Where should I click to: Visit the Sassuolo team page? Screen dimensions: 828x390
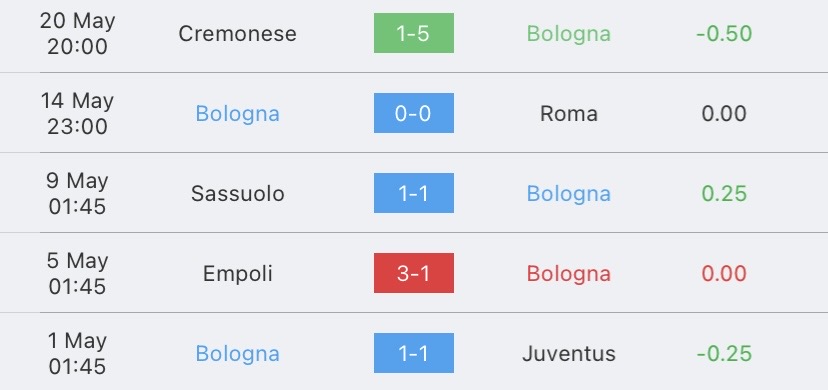(x=238, y=194)
